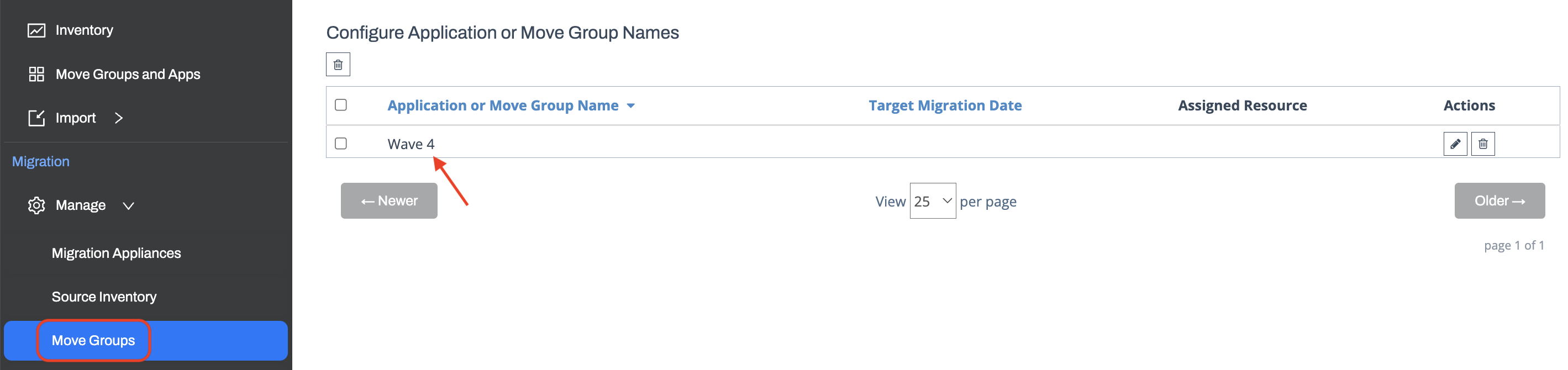Click the bulk delete trash icon above table
Screen dimensions: 1568x370
tap(338, 65)
